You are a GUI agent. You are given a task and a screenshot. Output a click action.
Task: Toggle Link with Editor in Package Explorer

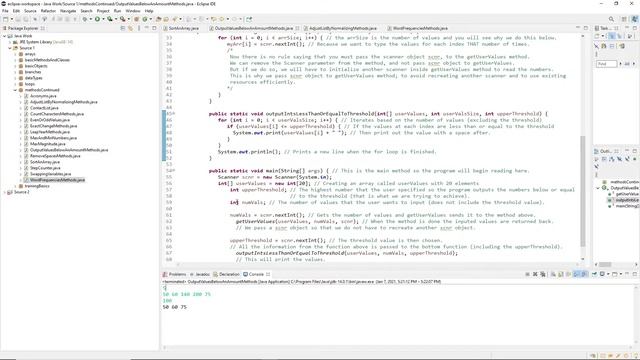point(131,28)
